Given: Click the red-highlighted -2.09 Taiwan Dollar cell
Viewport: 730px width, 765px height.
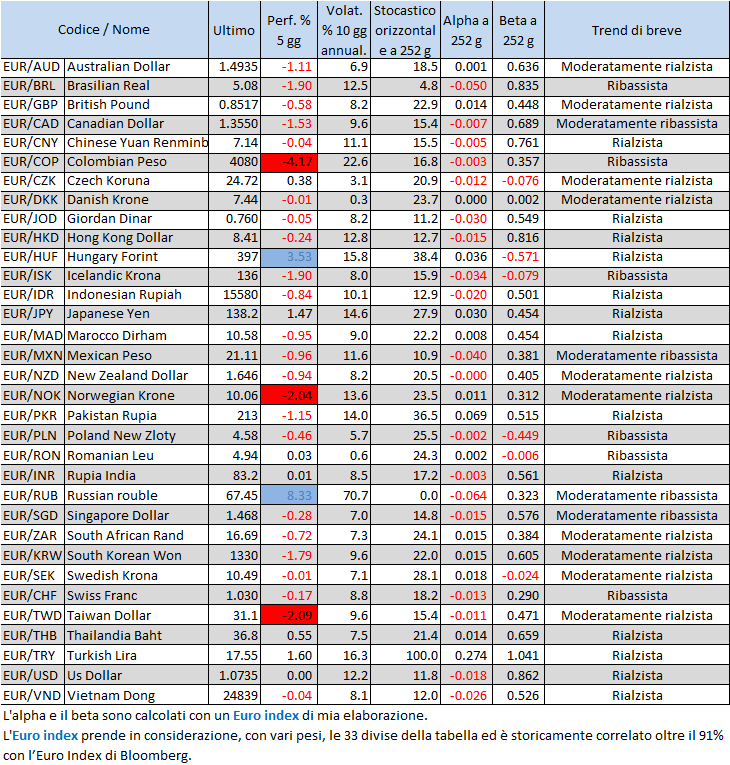Looking at the screenshot, I should tap(289, 616).
